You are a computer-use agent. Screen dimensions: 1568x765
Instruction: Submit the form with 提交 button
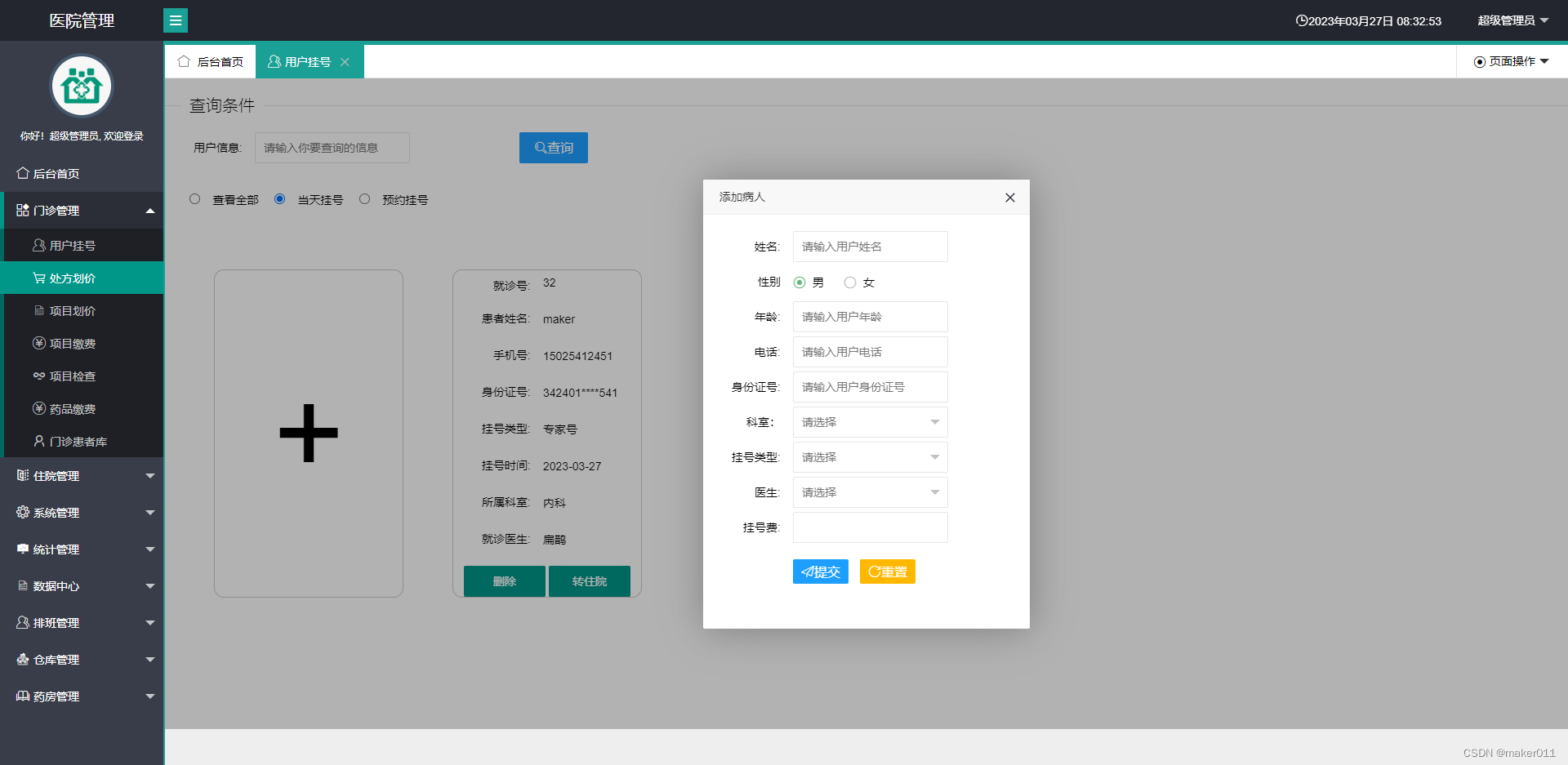pos(821,572)
